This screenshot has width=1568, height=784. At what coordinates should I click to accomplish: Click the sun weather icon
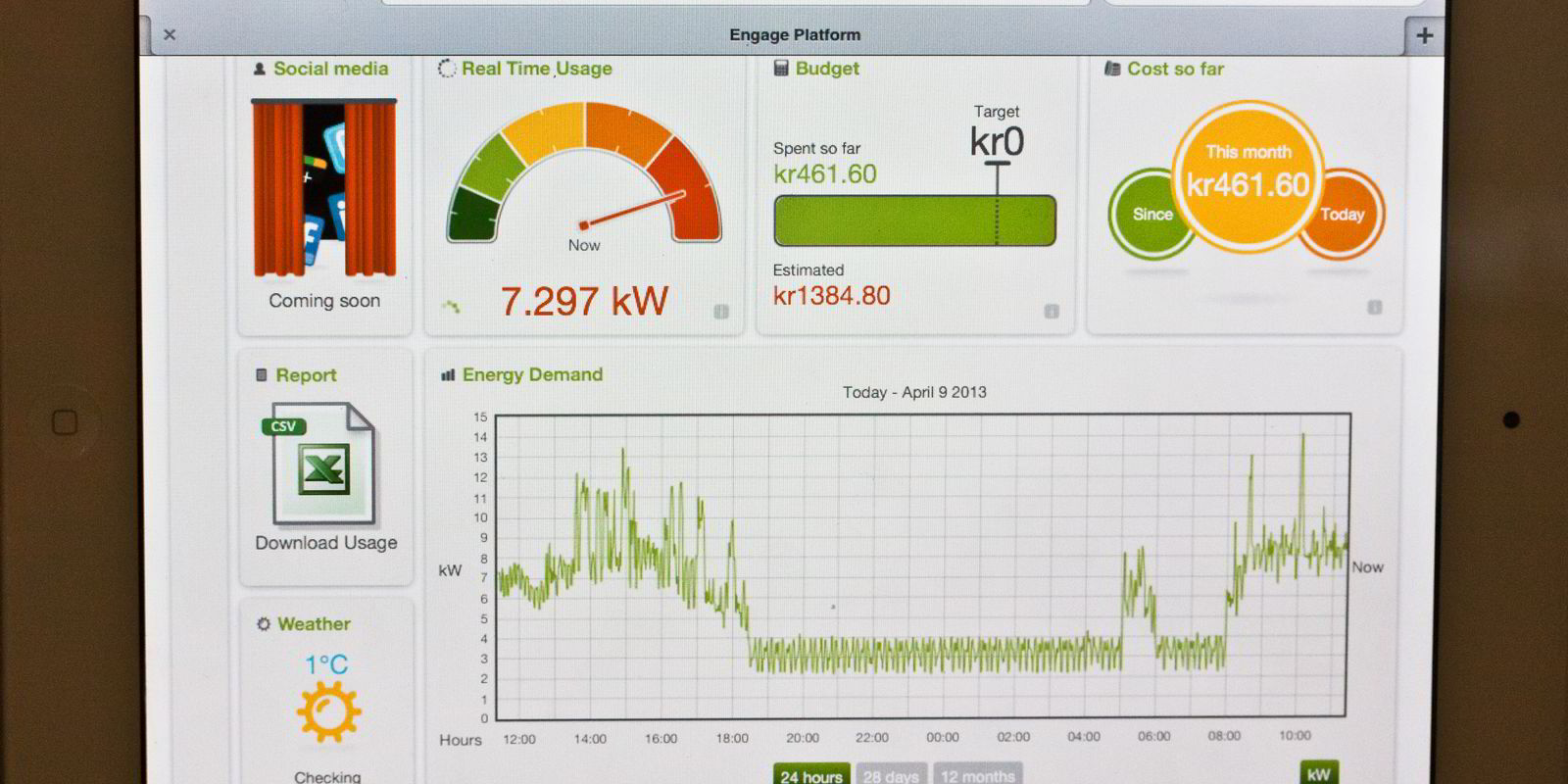[x=328, y=711]
